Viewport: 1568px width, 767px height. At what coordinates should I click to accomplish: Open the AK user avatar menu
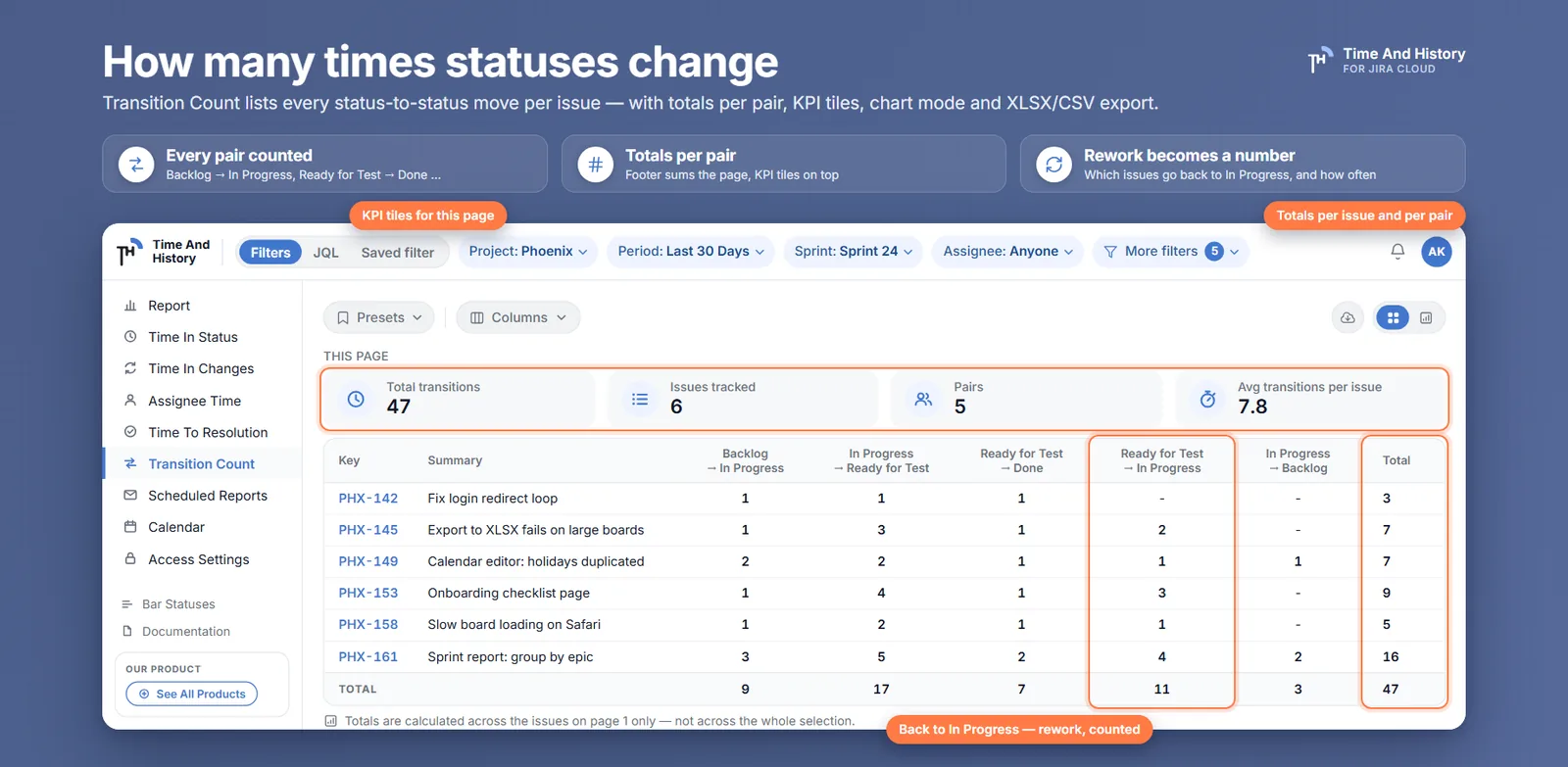coord(1437,252)
